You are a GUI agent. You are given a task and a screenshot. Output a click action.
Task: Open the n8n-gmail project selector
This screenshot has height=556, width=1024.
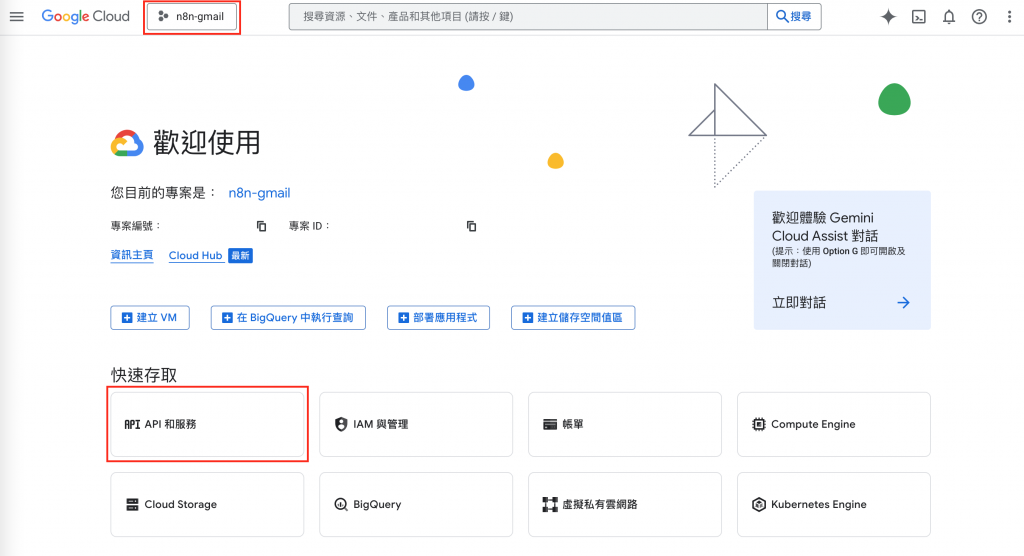click(x=192, y=17)
